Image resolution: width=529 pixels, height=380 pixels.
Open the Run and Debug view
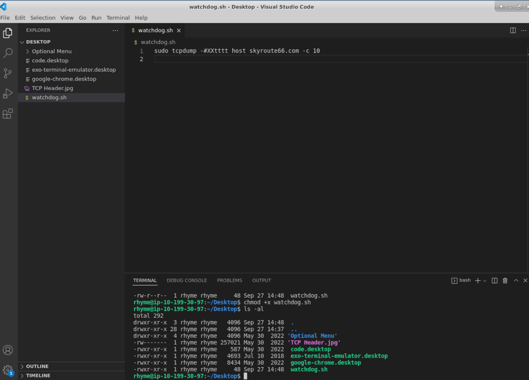coord(8,93)
